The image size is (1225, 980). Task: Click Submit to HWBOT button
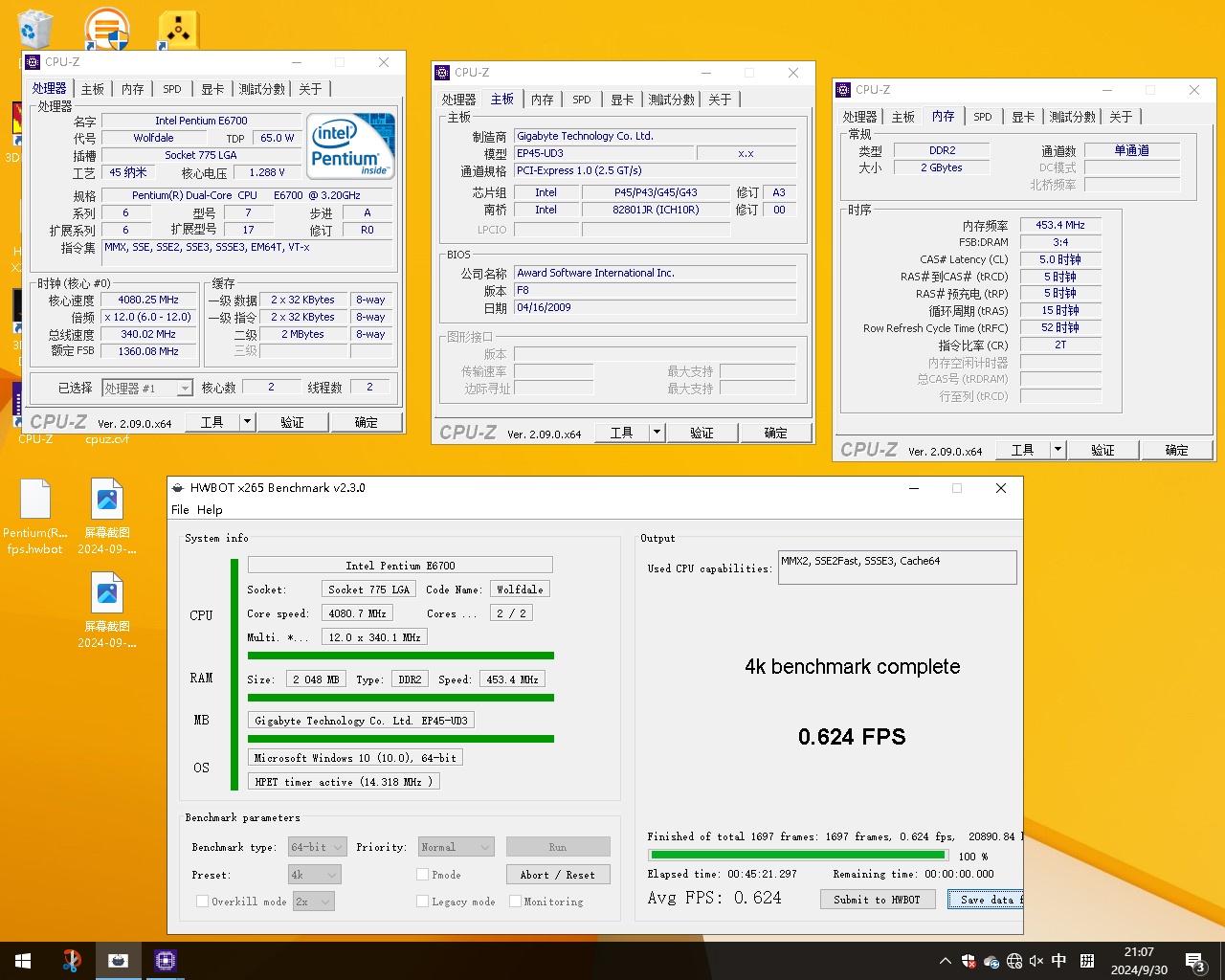(877, 900)
